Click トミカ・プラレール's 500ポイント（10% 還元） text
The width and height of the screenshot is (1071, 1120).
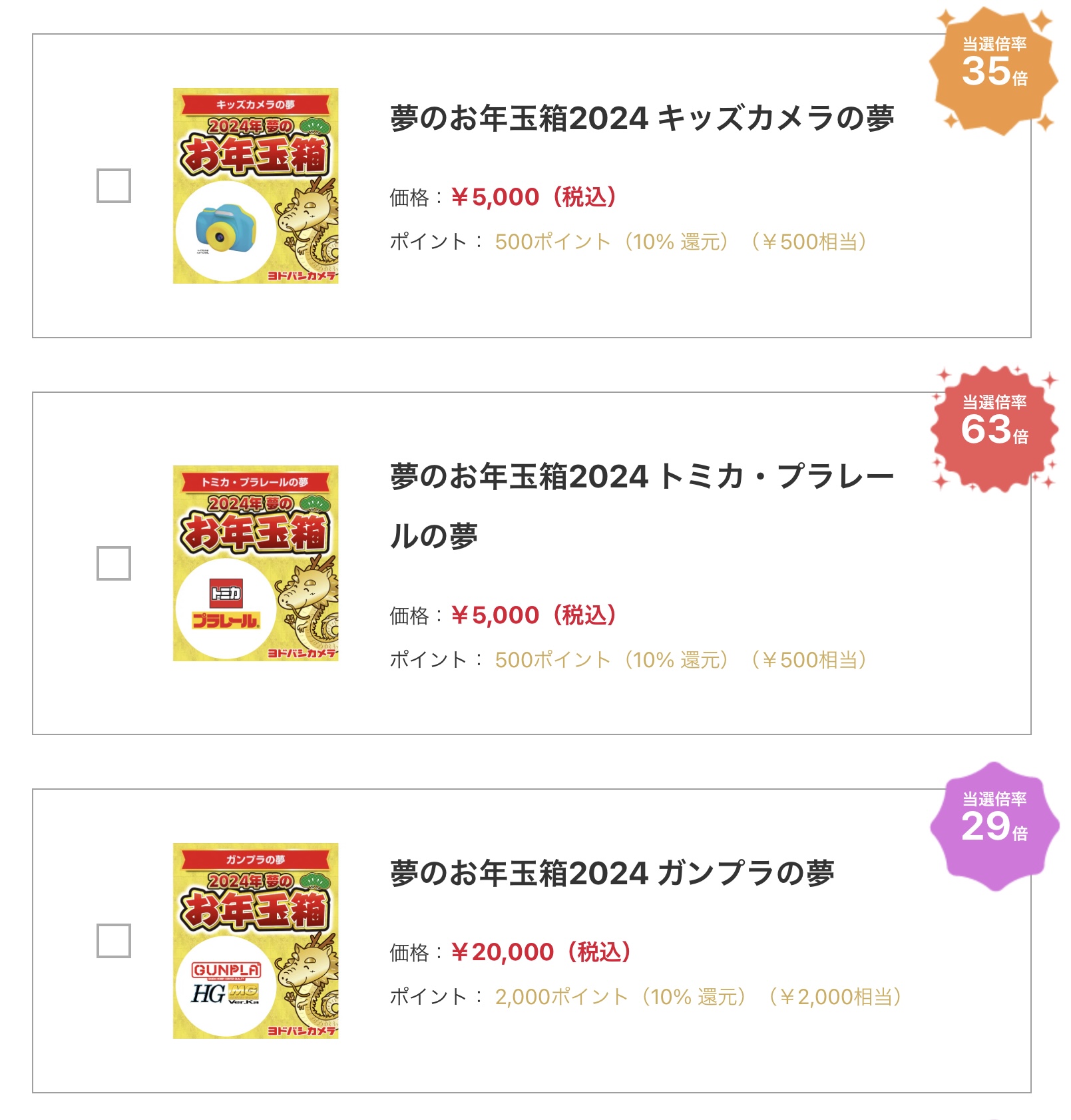[611, 660]
